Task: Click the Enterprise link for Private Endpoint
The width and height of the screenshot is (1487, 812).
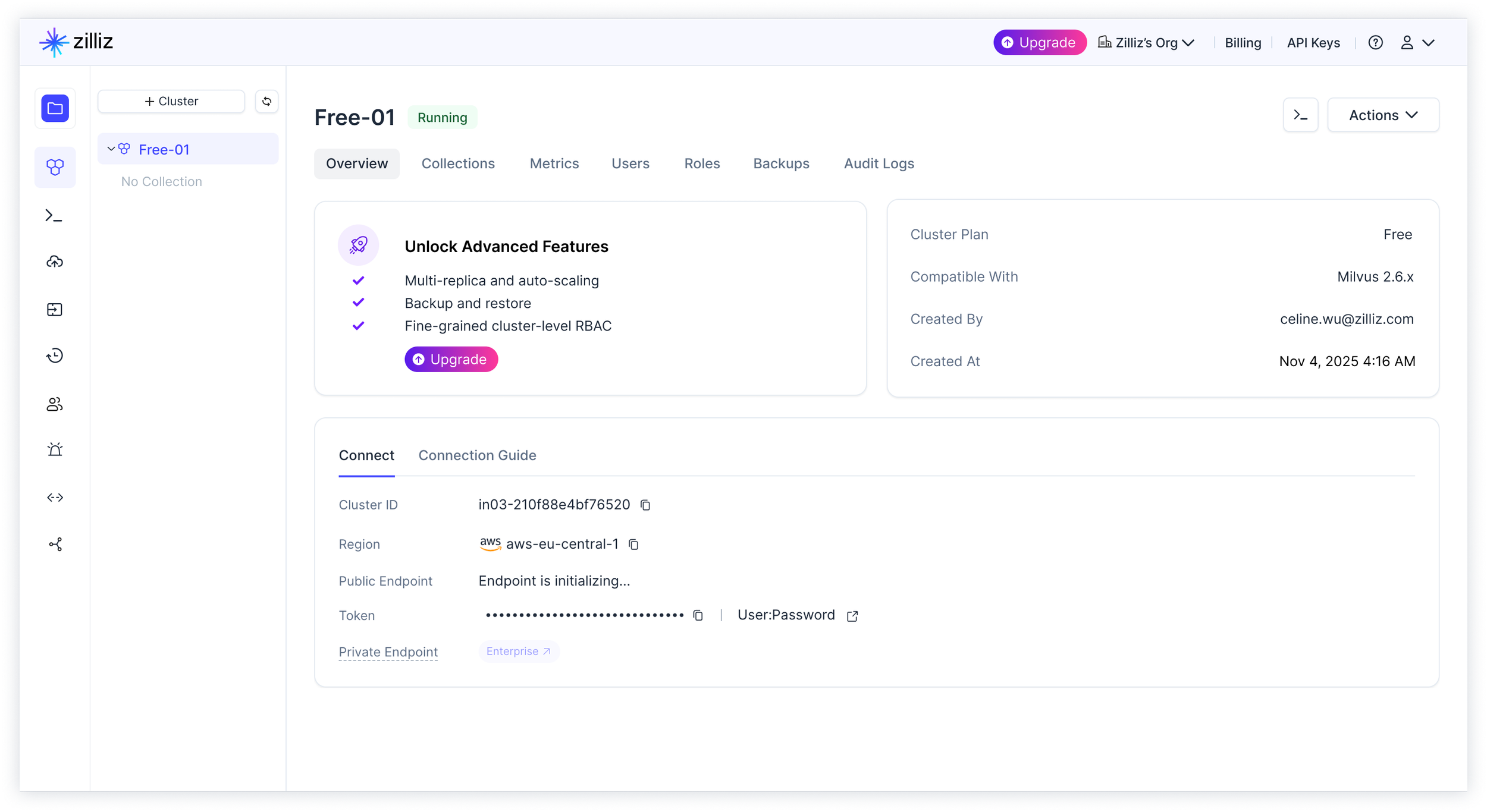Action: click(519, 652)
